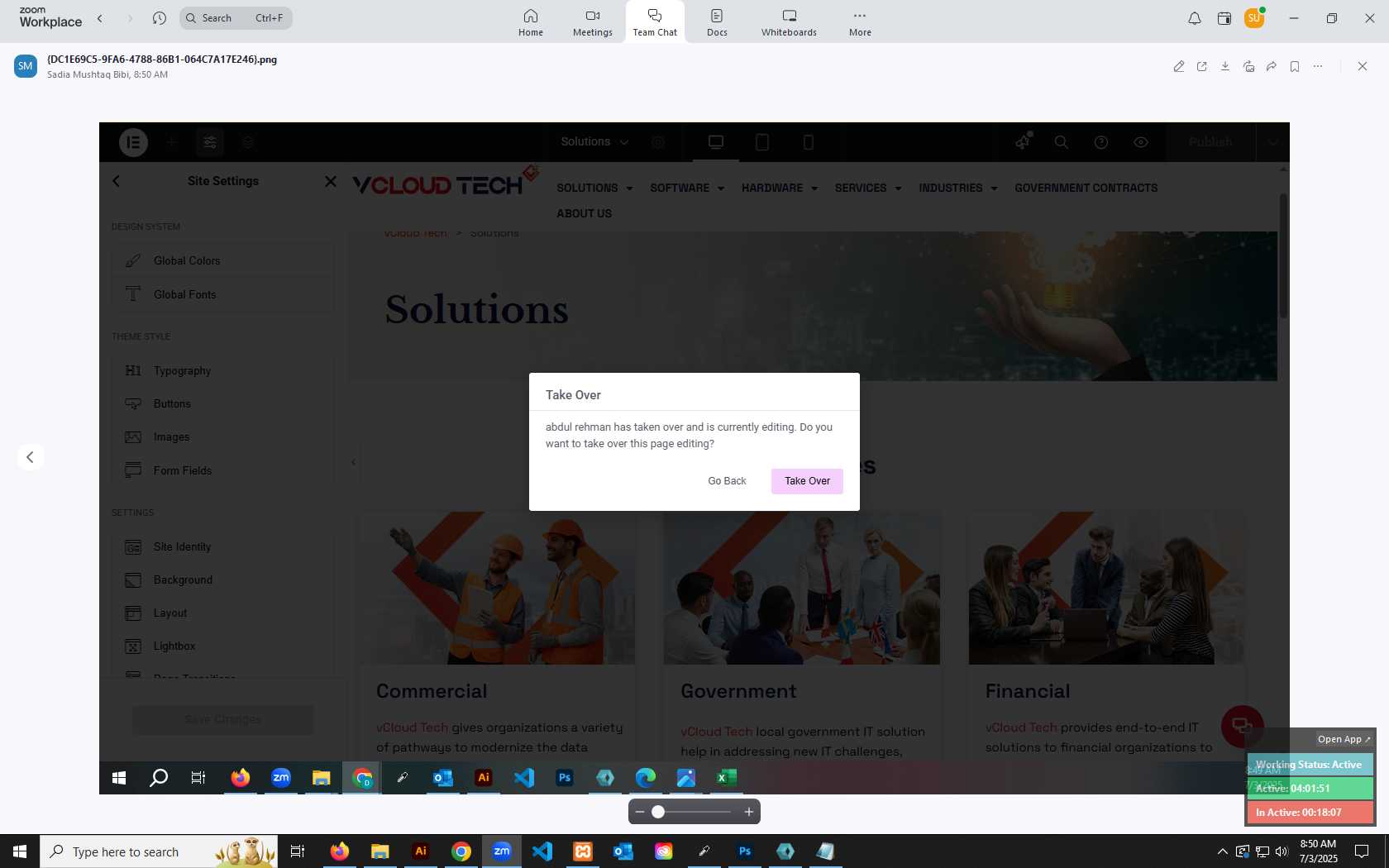1389x868 pixels.
Task: Click Go Back in the dialog
Action: (x=727, y=481)
